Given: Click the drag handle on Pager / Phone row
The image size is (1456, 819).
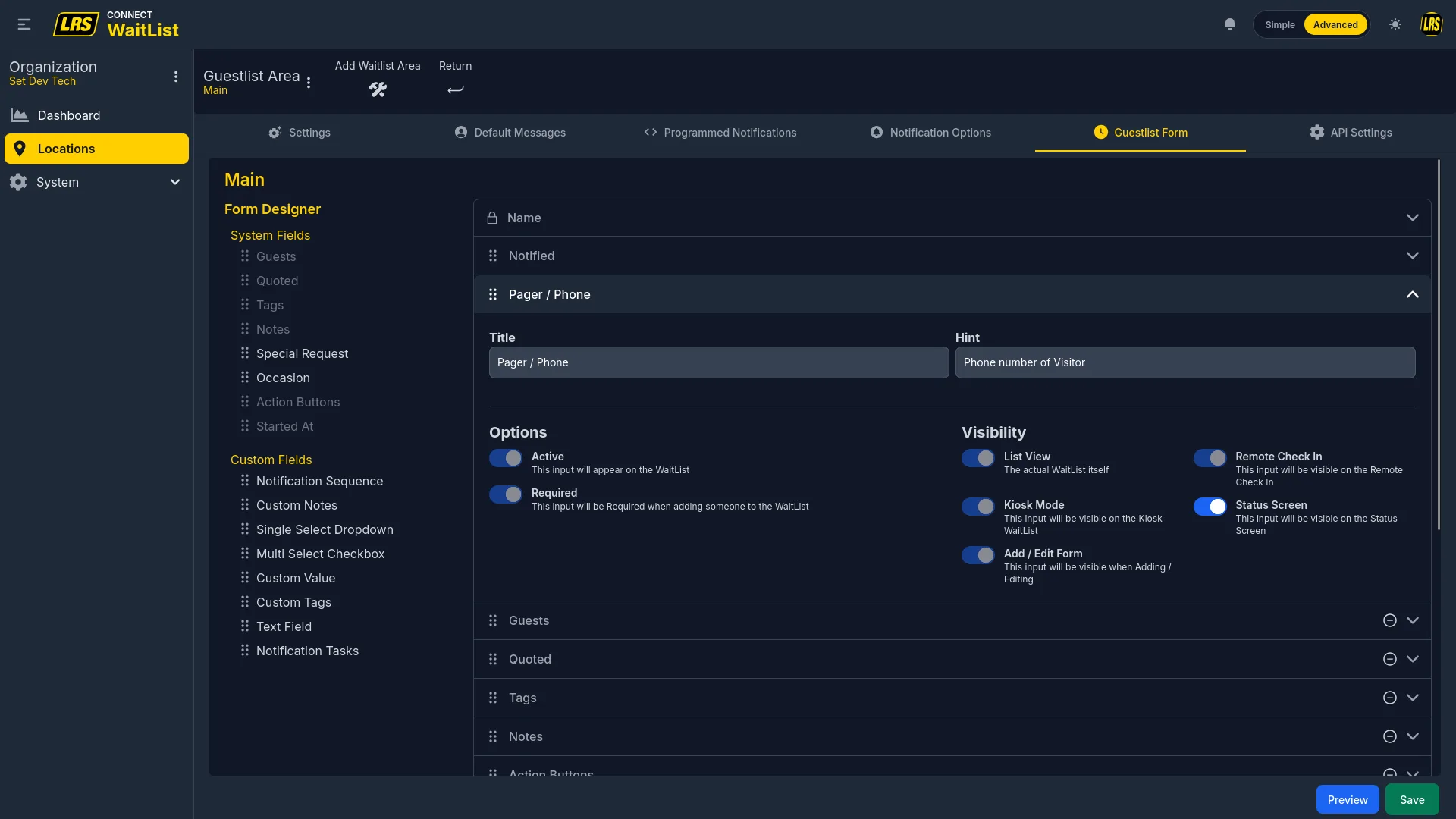Looking at the screenshot, I should (x=493, y=294).
